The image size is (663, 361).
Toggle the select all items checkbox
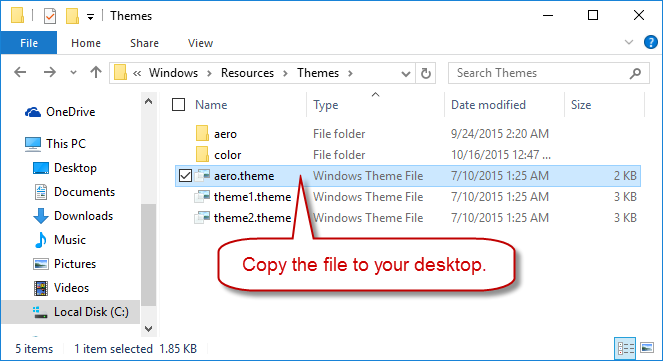pyautogui.click(x=178, y=104)
